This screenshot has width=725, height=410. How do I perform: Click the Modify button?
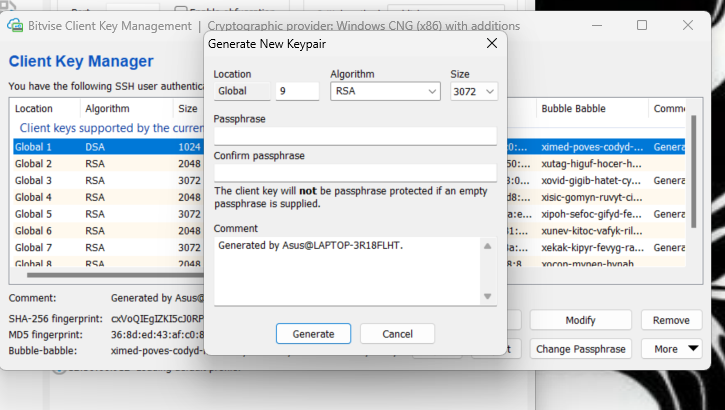pos(580,320)
